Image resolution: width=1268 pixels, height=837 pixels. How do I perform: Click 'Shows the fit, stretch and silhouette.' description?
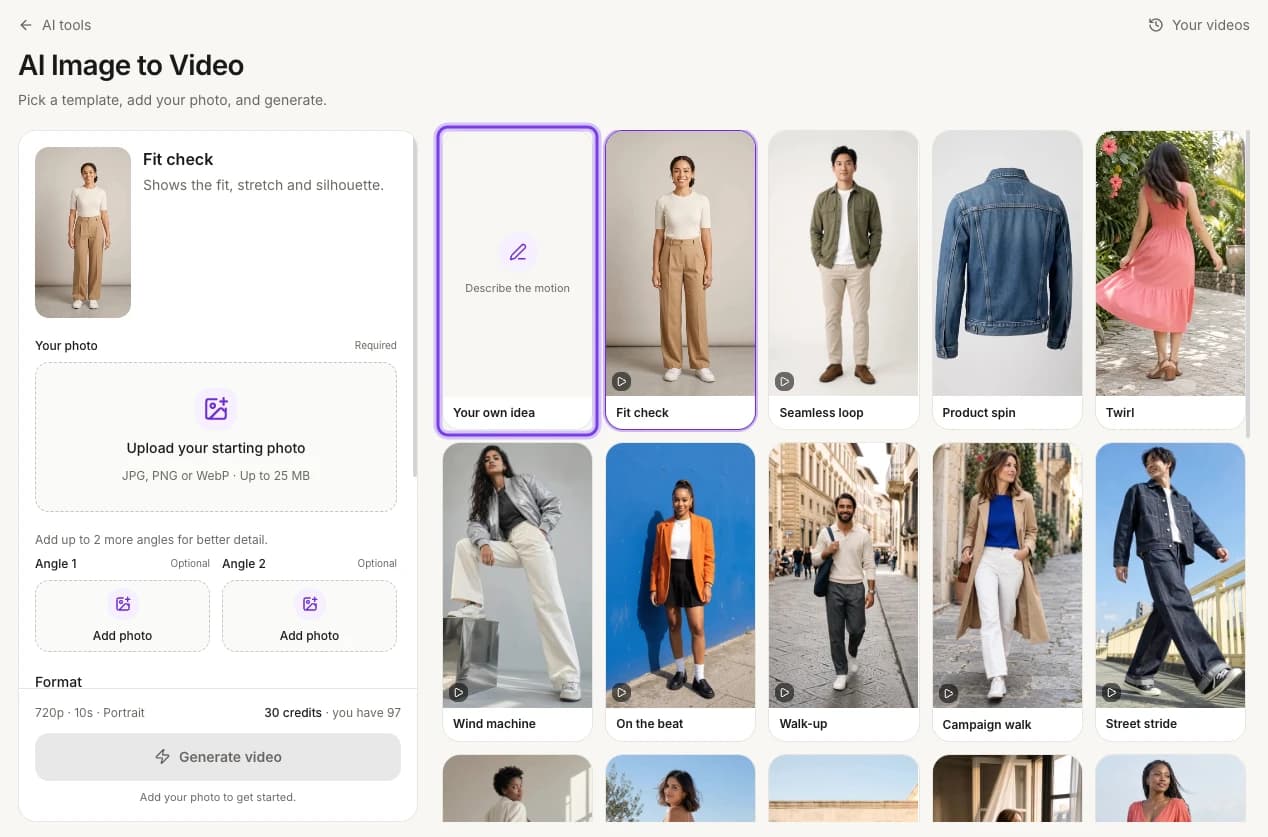263,185
